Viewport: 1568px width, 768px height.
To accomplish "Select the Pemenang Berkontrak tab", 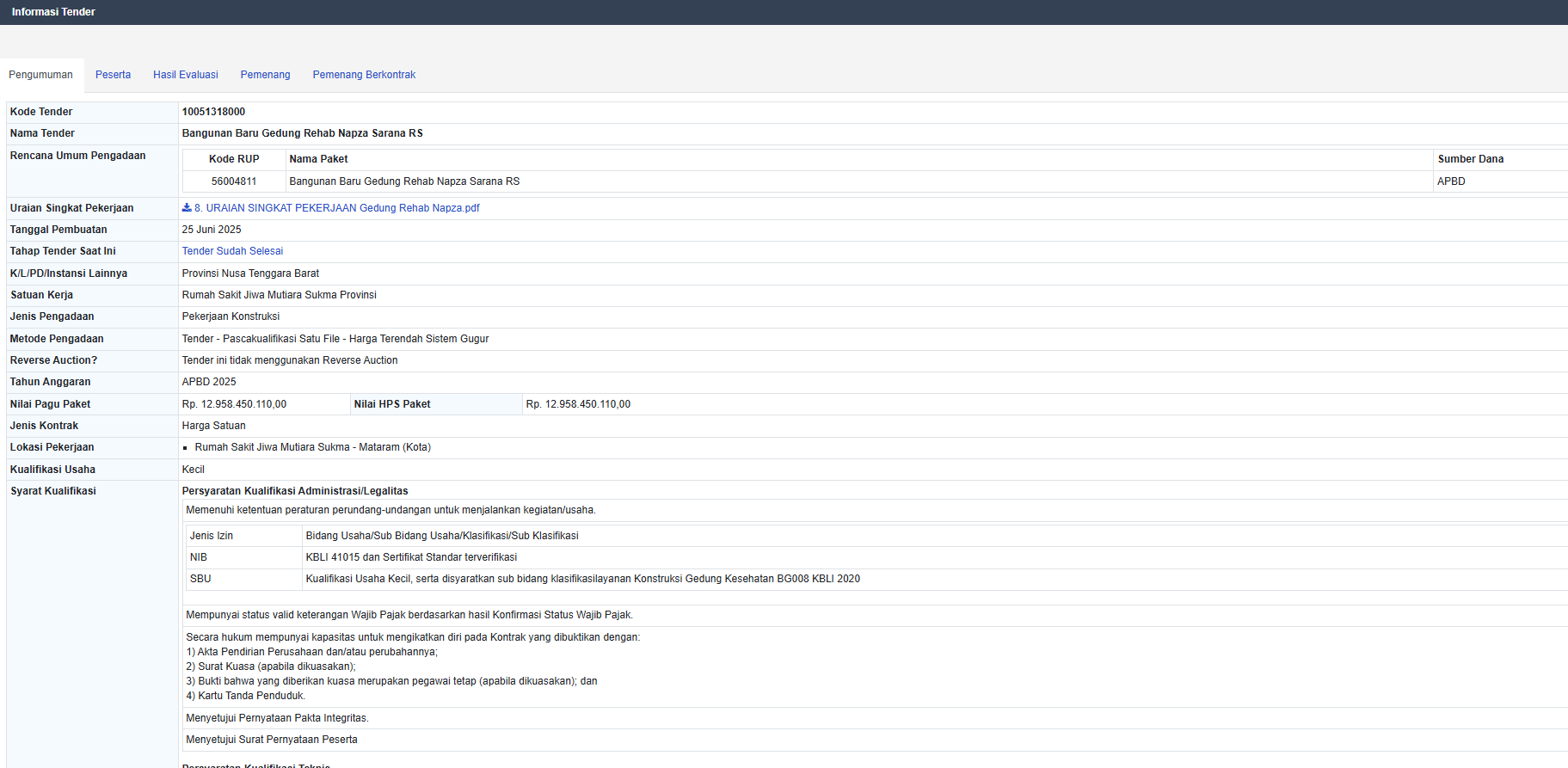I will pos(364,75).
